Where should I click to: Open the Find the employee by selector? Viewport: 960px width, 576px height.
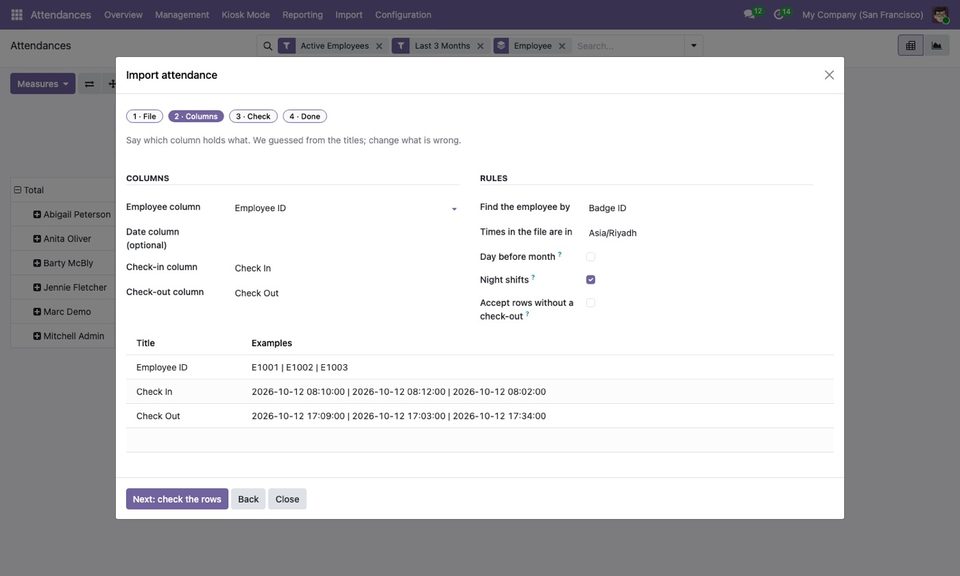[700, 208]
